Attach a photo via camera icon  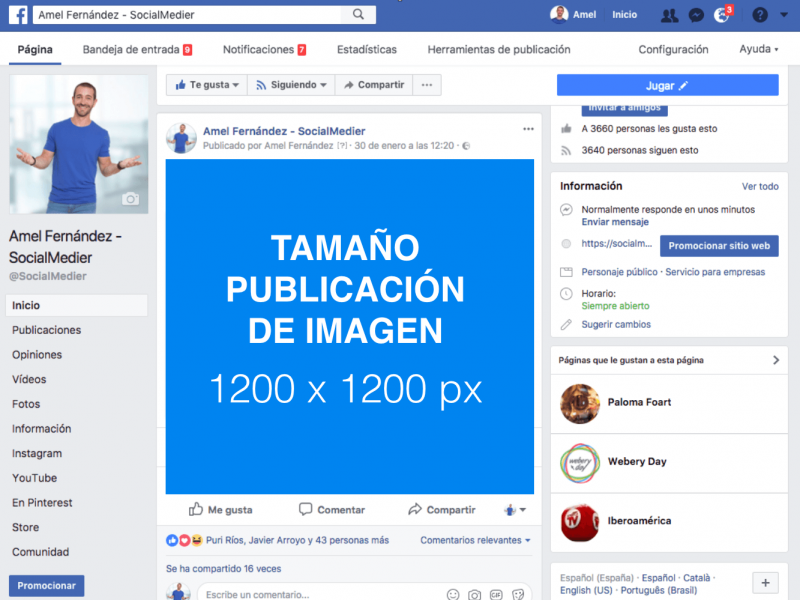coord(474,594)
